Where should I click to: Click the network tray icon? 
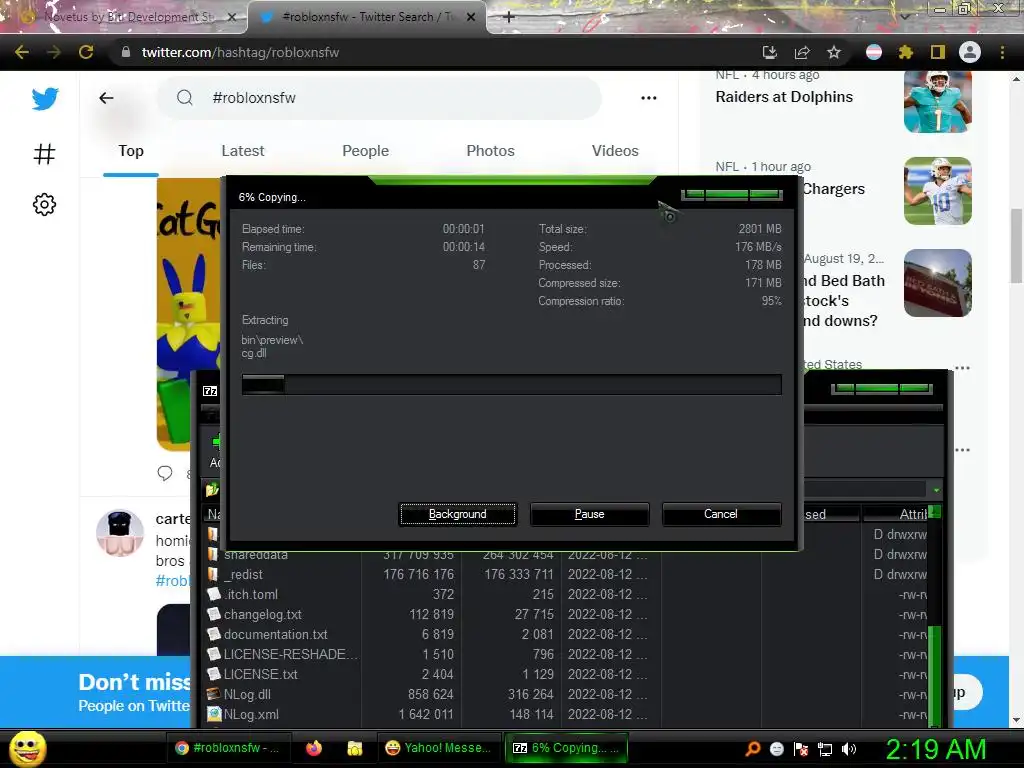coord(825,749)
